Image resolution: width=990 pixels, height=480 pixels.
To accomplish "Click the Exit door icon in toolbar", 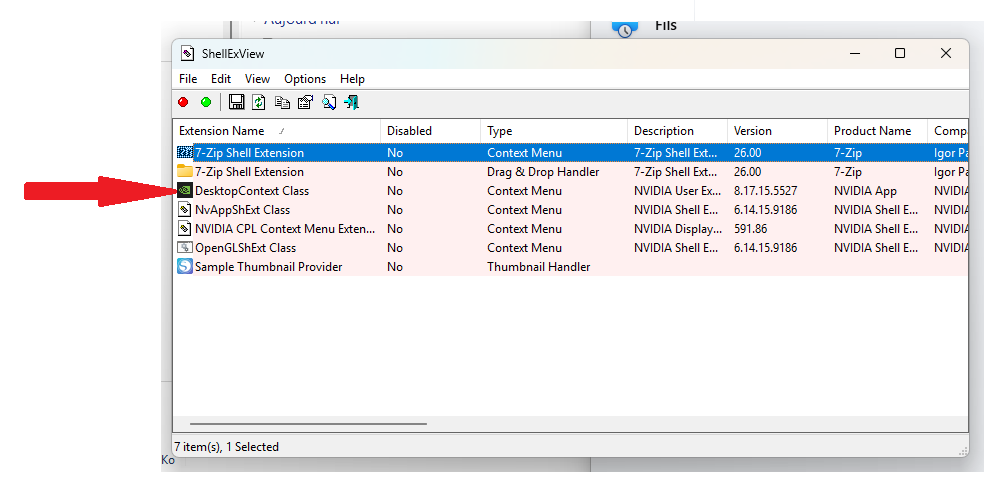I will coord(352,102).
